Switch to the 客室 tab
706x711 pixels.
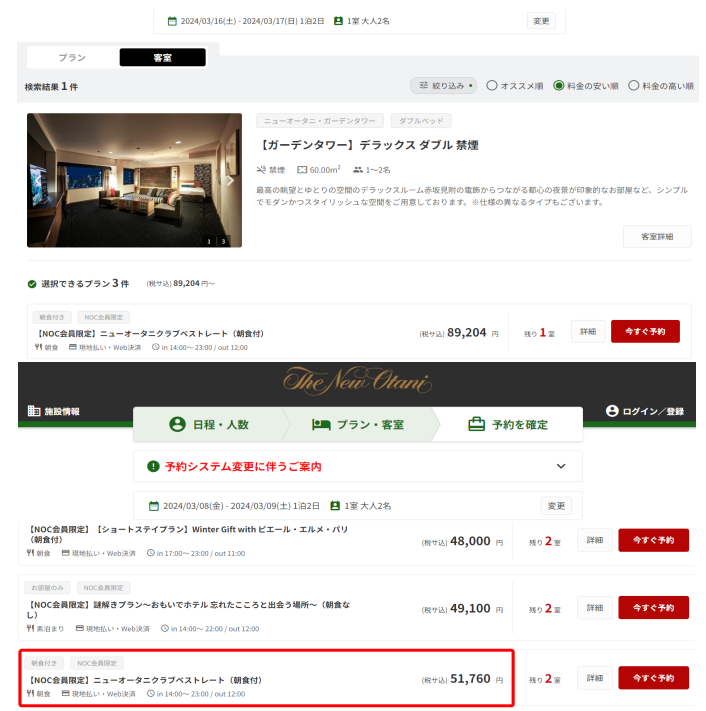162,58
